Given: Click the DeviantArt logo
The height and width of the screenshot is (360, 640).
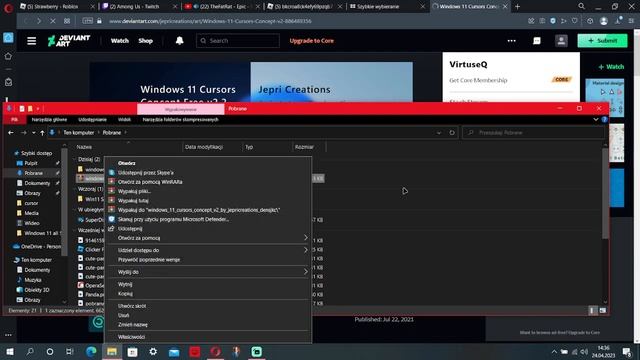Looking at the screenshot, I should pos(69,40).
